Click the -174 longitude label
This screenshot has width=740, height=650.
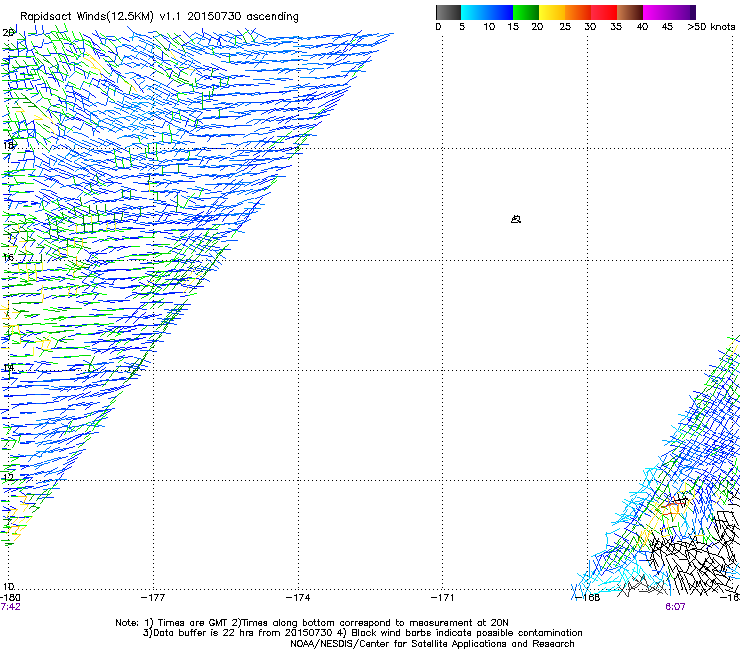point(298,598)
